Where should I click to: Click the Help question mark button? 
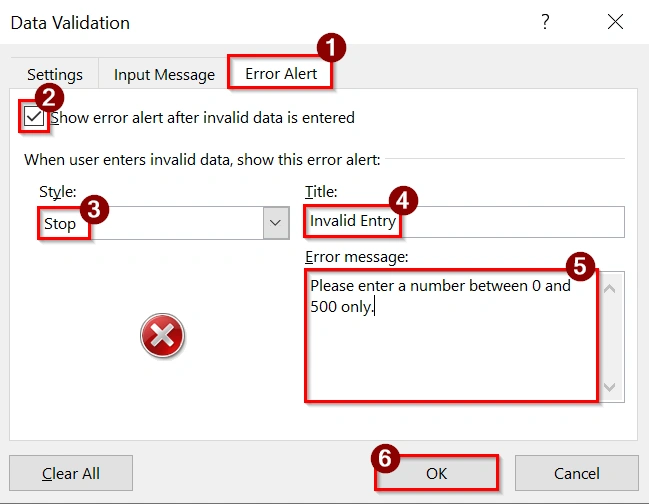tap(545, 22)
